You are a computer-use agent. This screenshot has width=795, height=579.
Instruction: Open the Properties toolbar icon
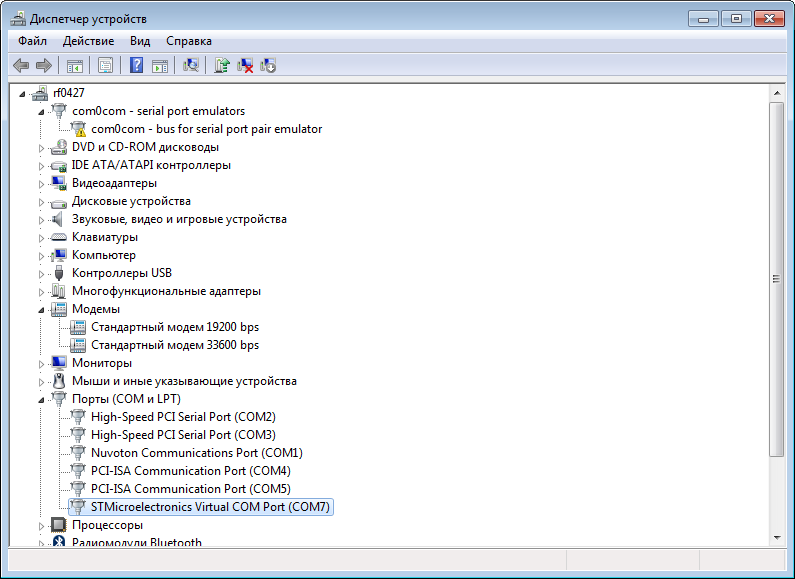click(x=105, y=65)
